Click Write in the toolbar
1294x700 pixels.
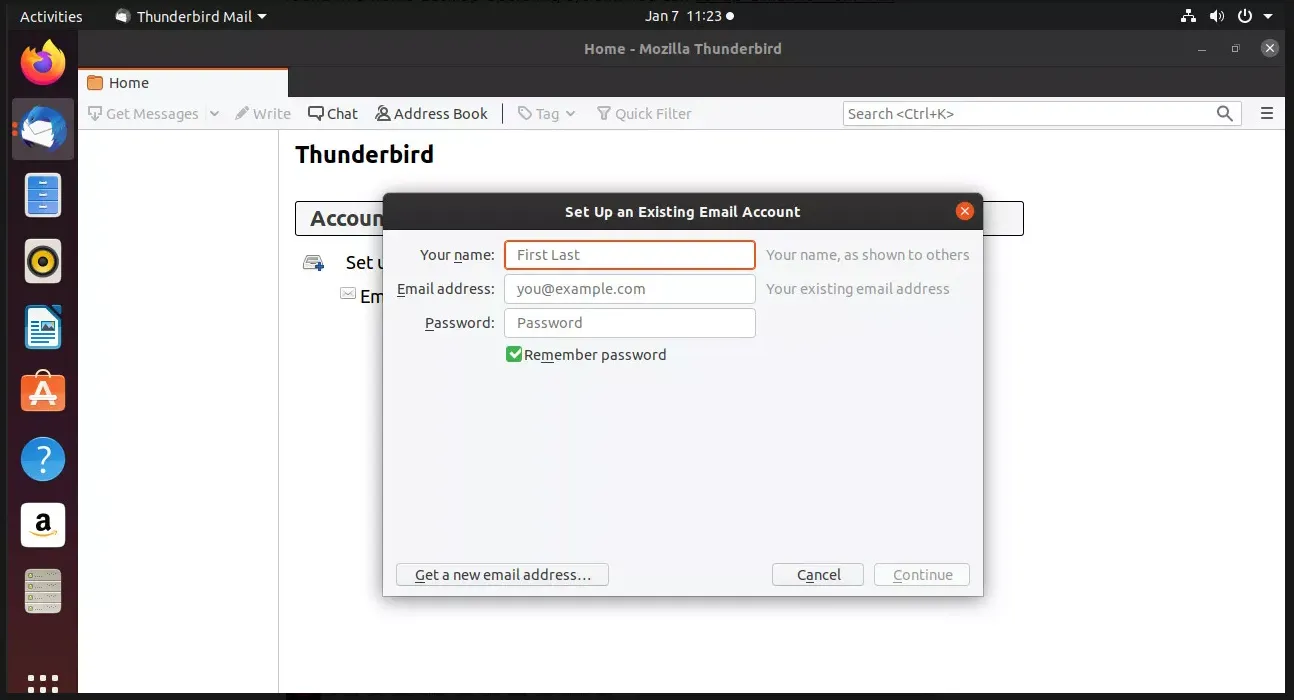[x=263, y=114]
